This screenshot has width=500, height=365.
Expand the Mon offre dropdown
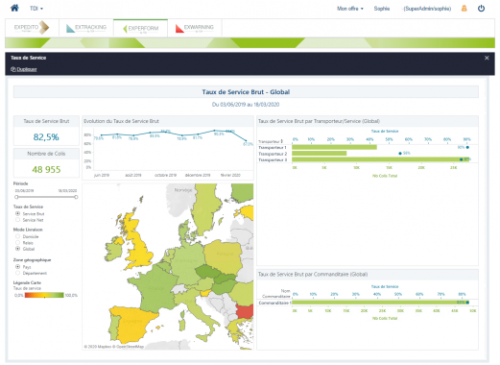click(350, 8)
